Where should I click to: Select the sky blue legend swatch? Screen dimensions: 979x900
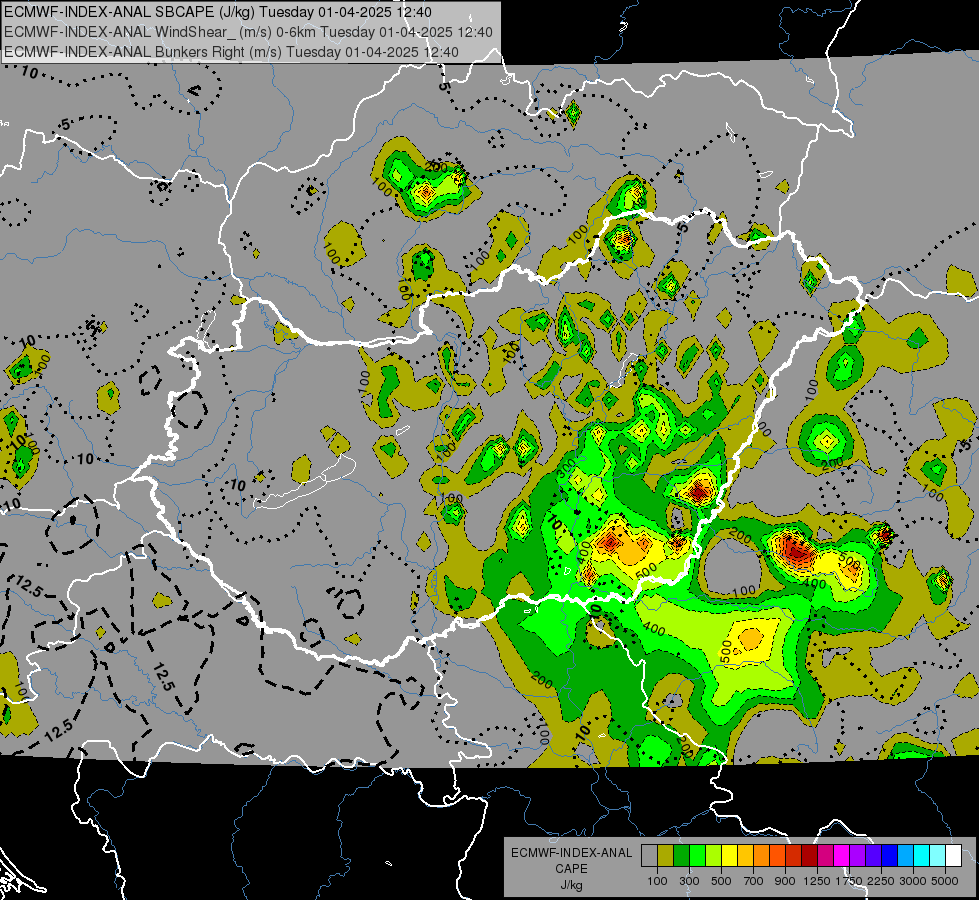(x=906, y=856)
